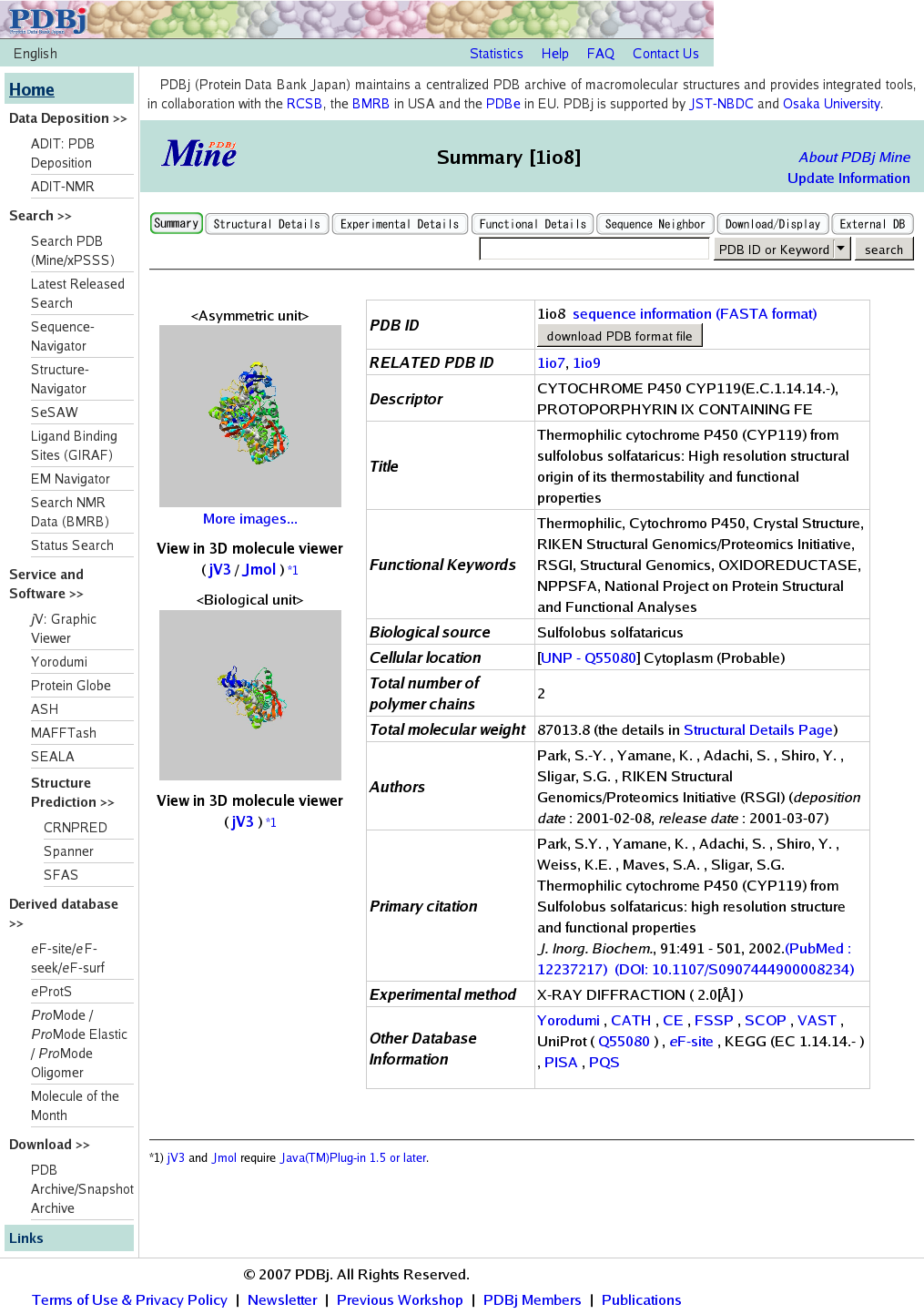Open Molecule of the Month in sidebar
This screenshot has height=1314, width=924.
[x=75, y=1105]
